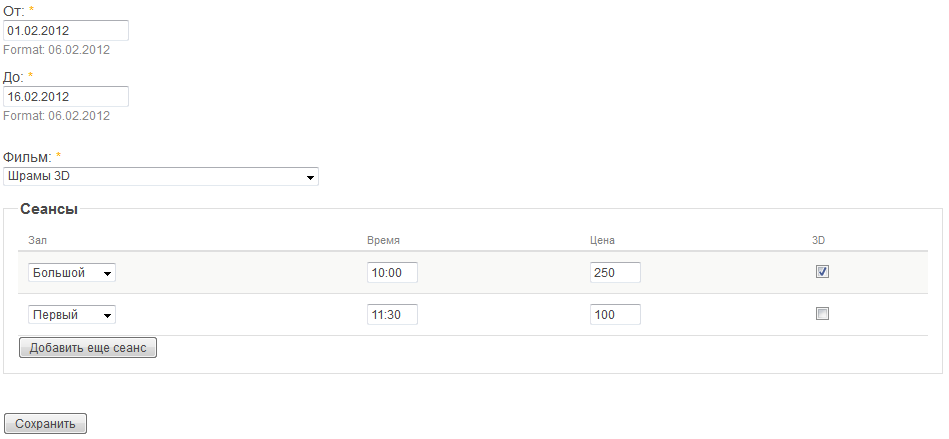Viewport: 949px width, 439px height.
Task: Uncheck 3D for the Большой session
Action: (823, 271)
